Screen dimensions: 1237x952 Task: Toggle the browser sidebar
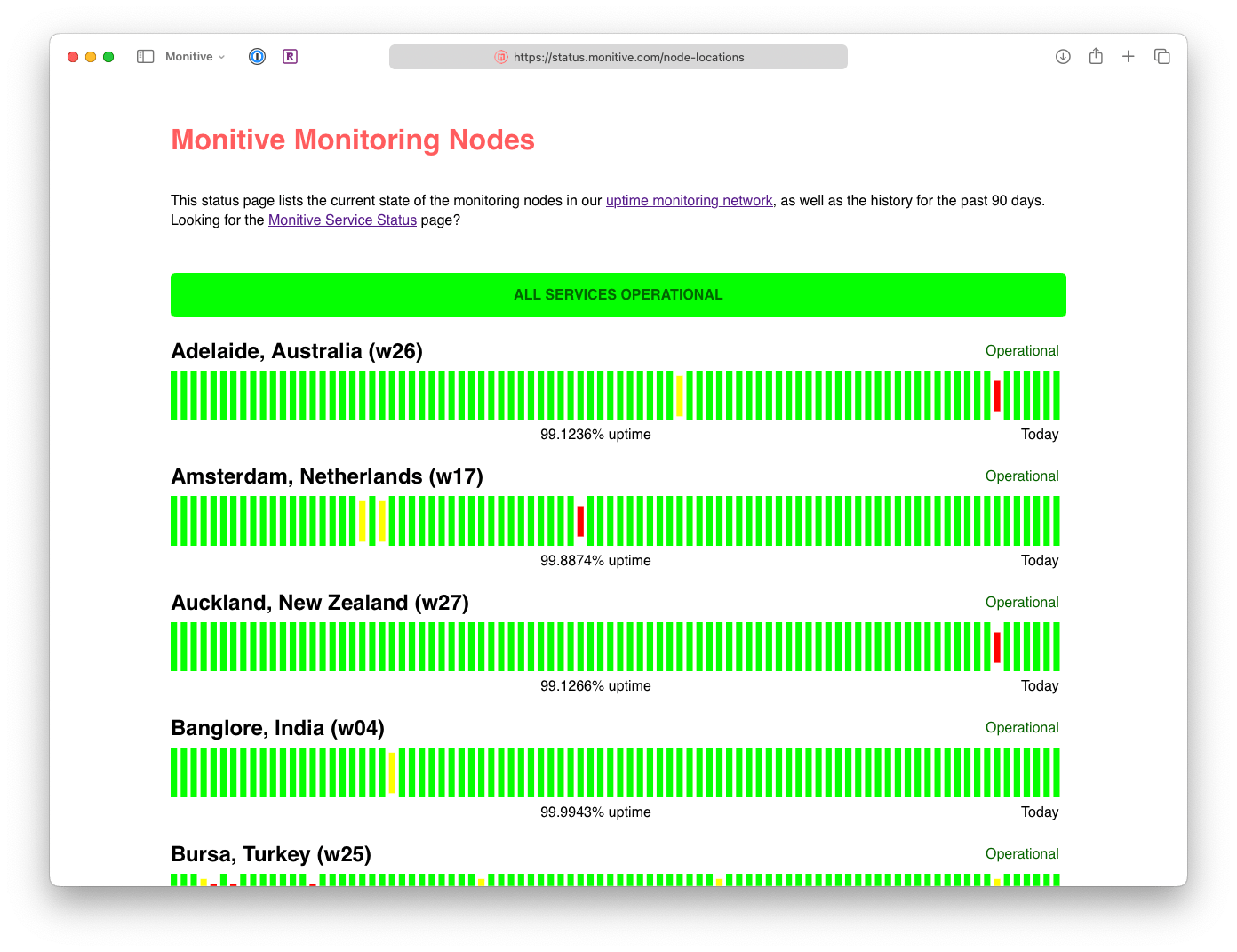pos(144,55)
